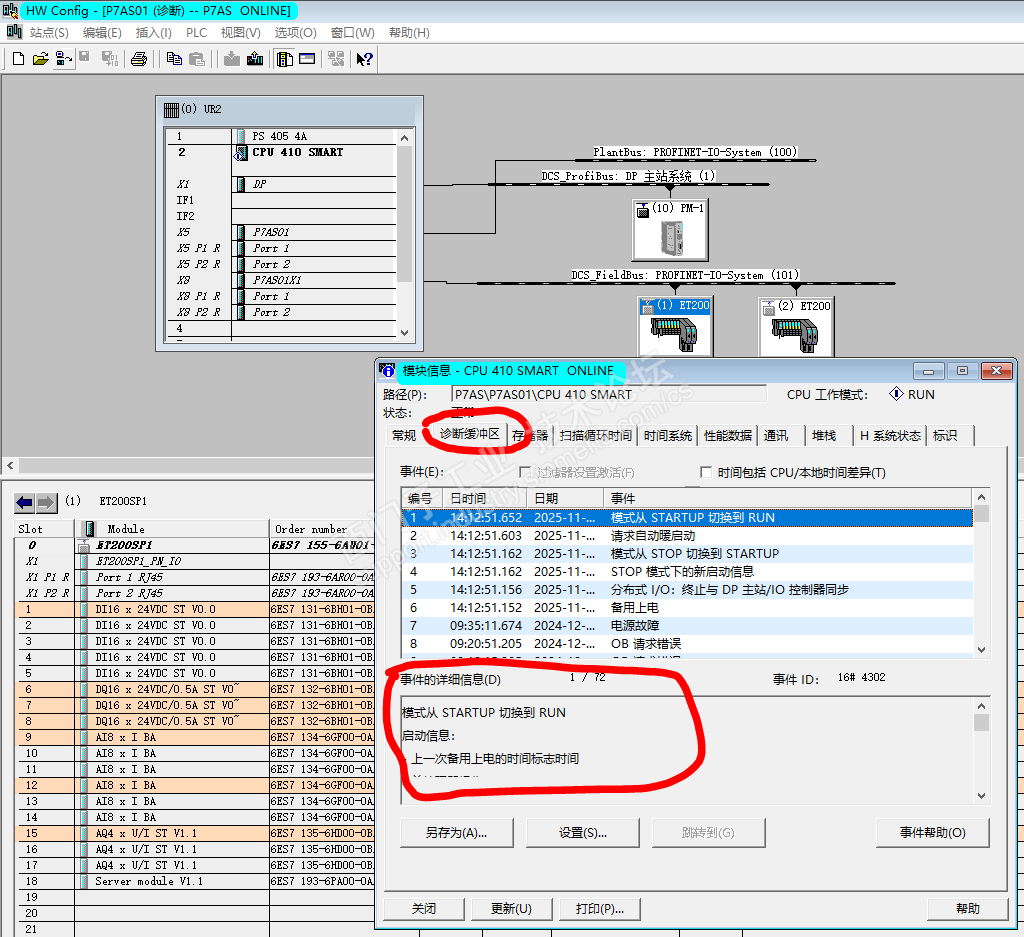Viewport: 1024px width, 937px height.
Task: Click the CPU 410 SMART module icon
Action: (241, 153)
